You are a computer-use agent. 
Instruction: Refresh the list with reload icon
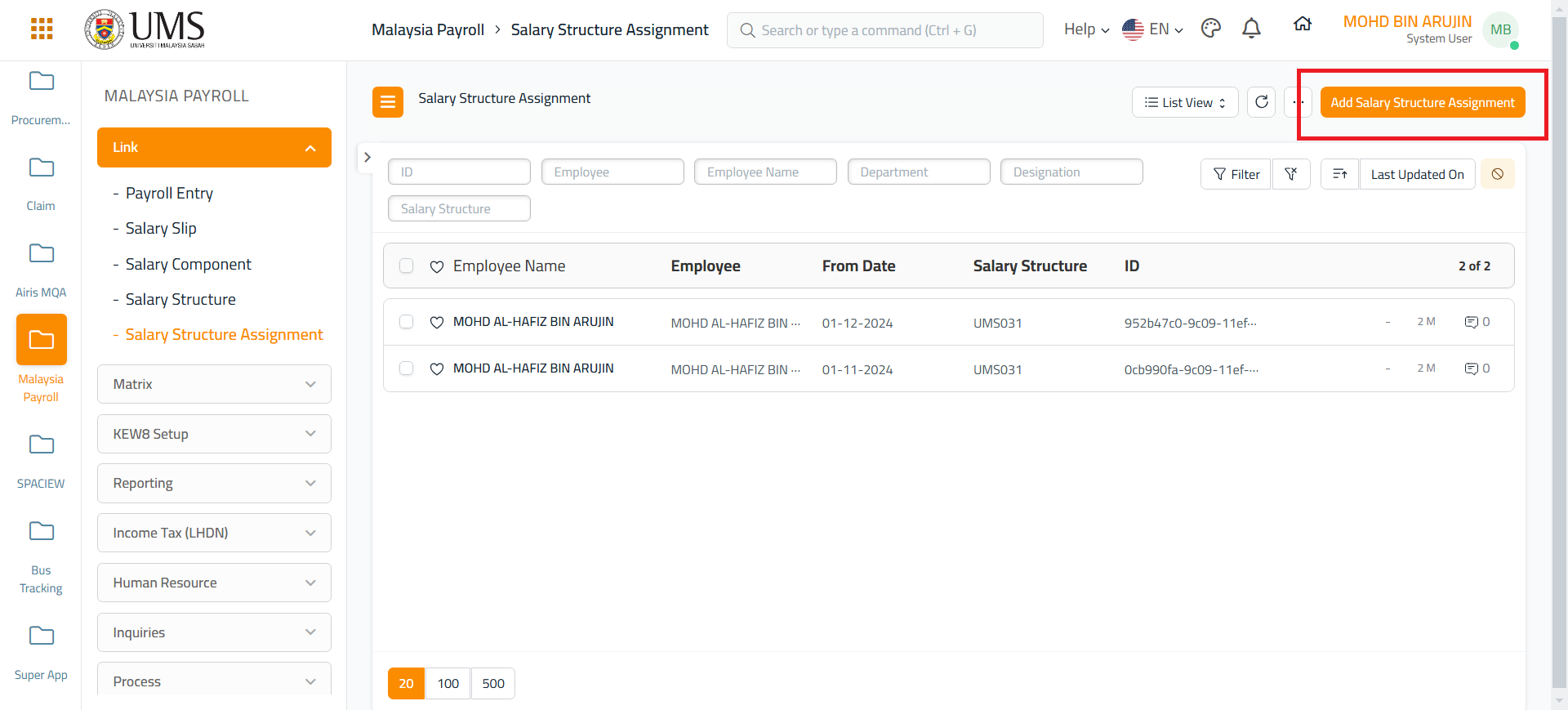point(1262,102)
